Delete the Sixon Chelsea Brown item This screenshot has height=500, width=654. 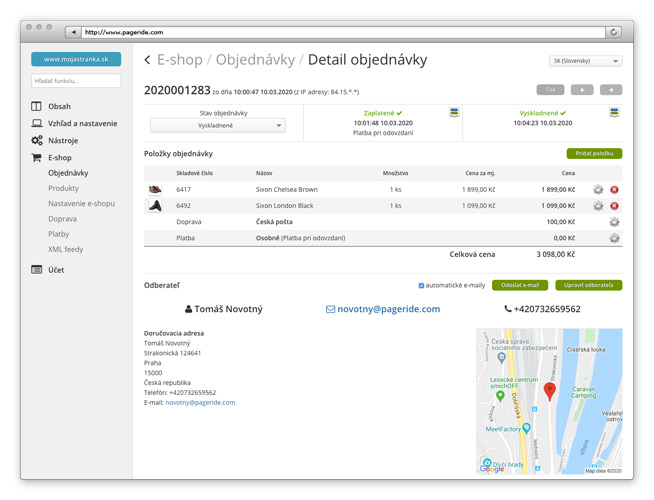tap(614, 189)
